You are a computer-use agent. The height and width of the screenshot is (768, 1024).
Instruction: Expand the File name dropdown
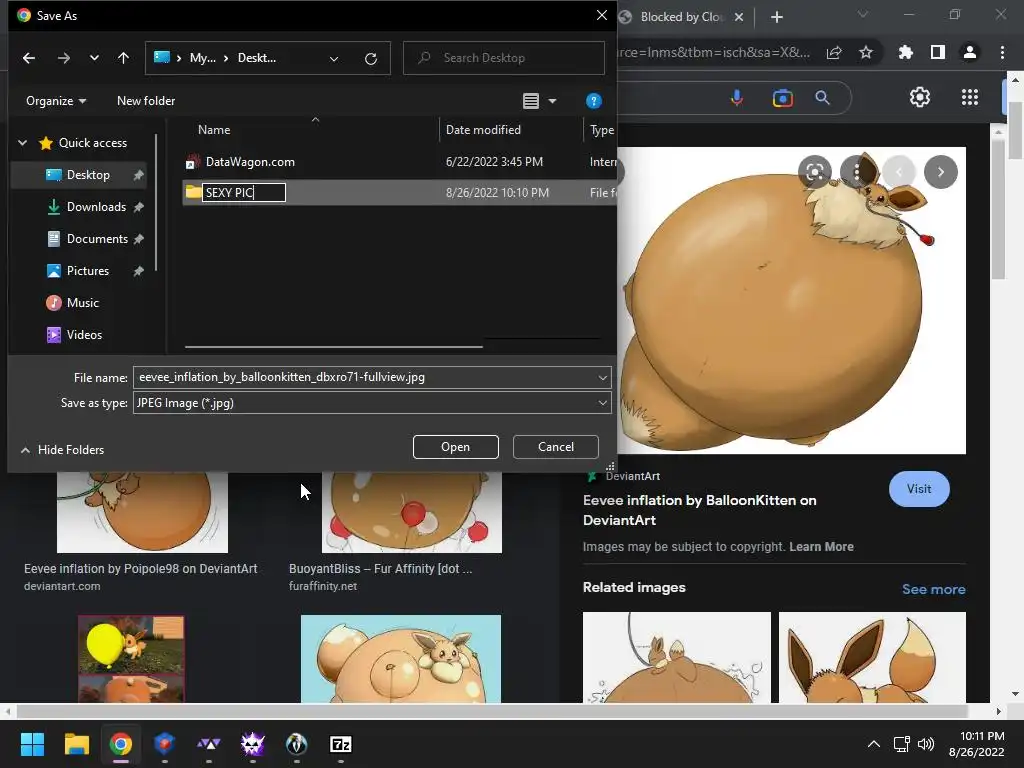coord(603,377)
